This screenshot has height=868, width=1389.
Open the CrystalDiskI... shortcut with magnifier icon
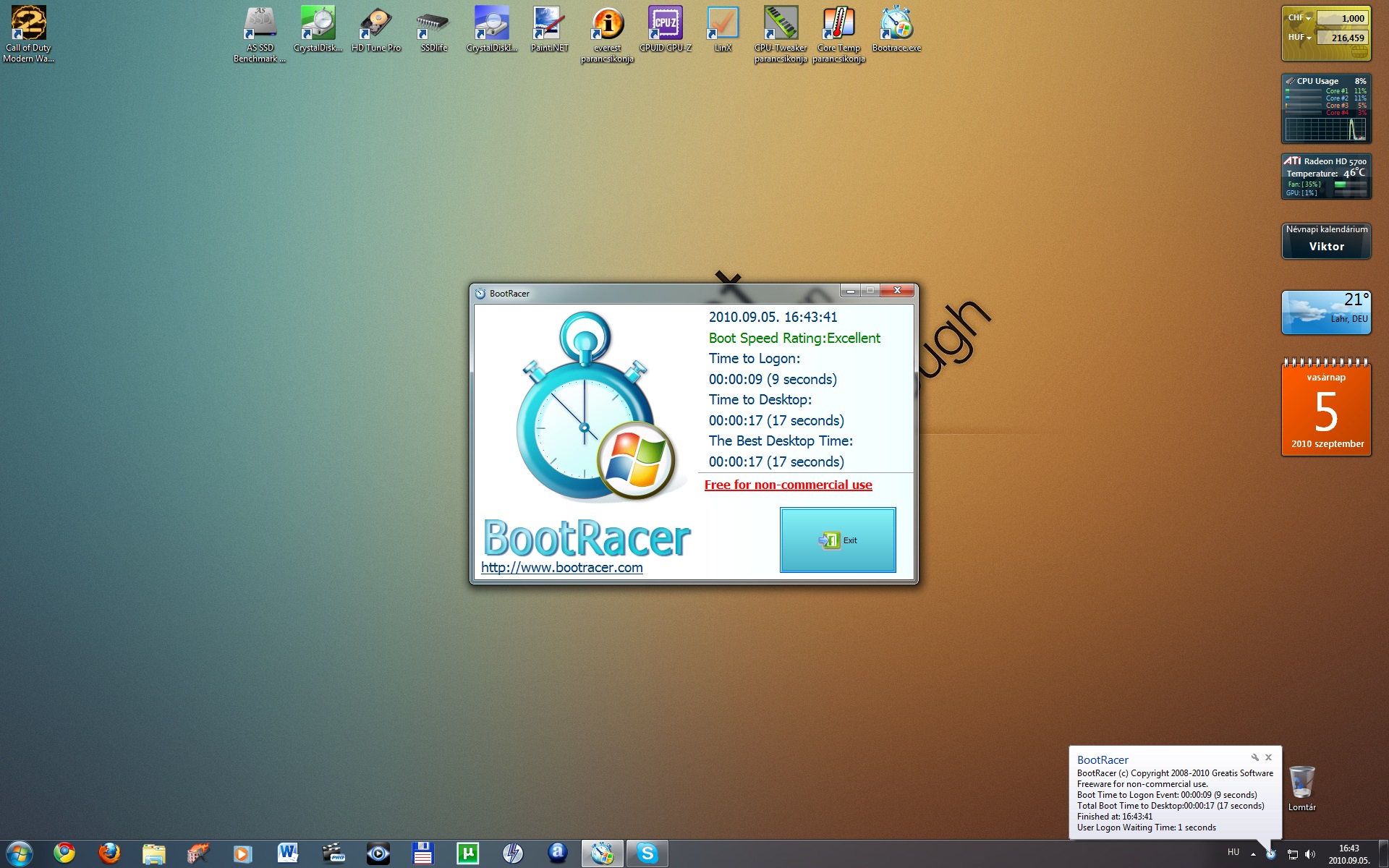[492, 29]
